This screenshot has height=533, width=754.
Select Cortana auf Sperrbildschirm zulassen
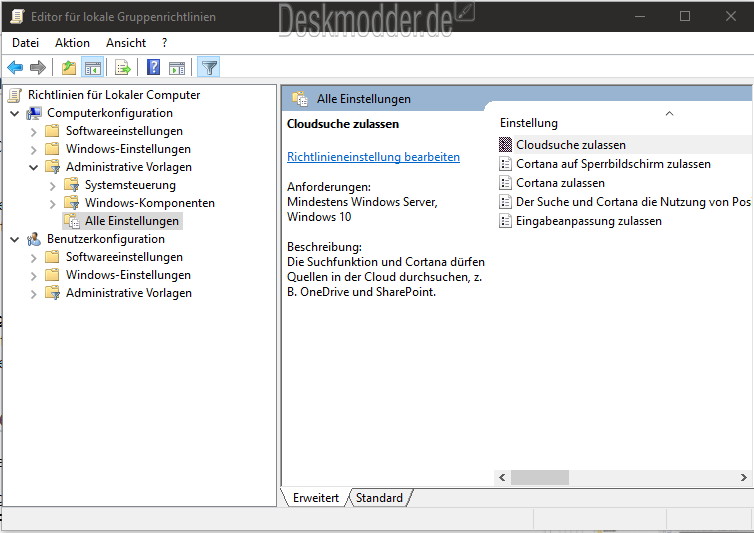pyautogui.click(x=613, y=164)
